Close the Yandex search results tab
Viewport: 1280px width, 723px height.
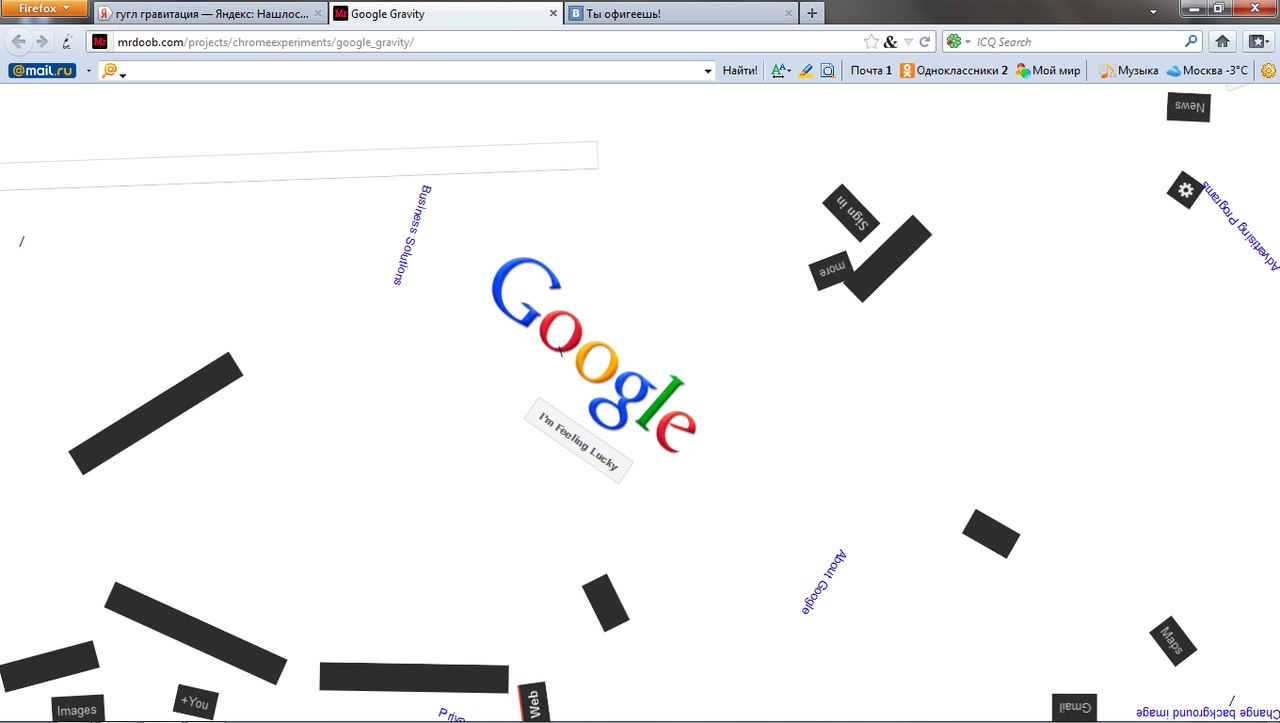pyautogui.click(x=319, y=14)
